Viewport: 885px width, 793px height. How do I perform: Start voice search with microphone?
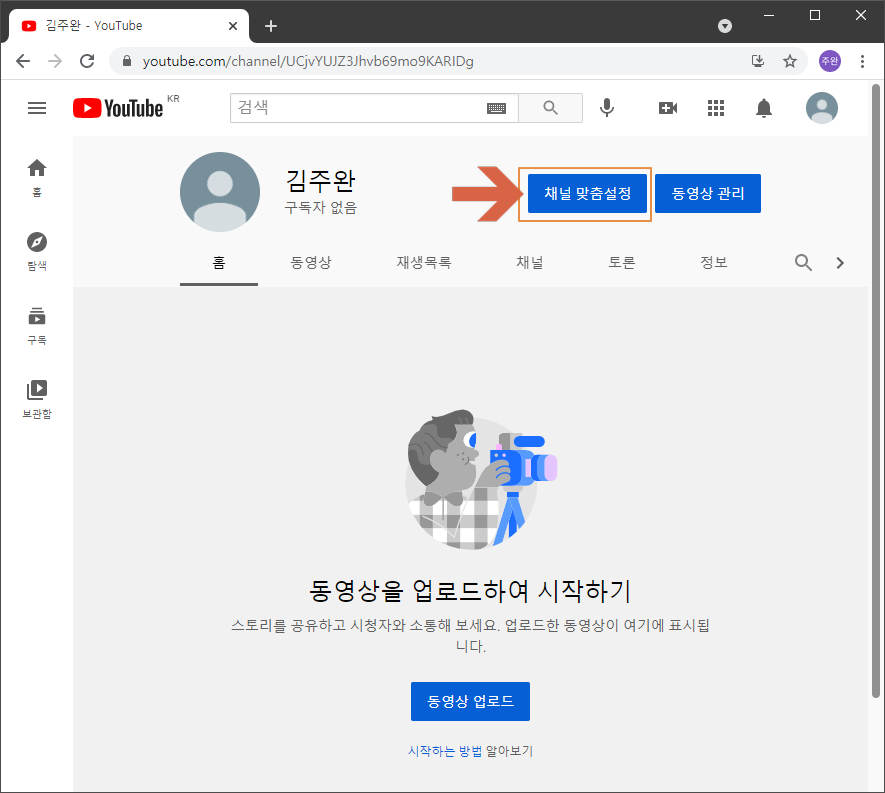click(x=607, y=108)
